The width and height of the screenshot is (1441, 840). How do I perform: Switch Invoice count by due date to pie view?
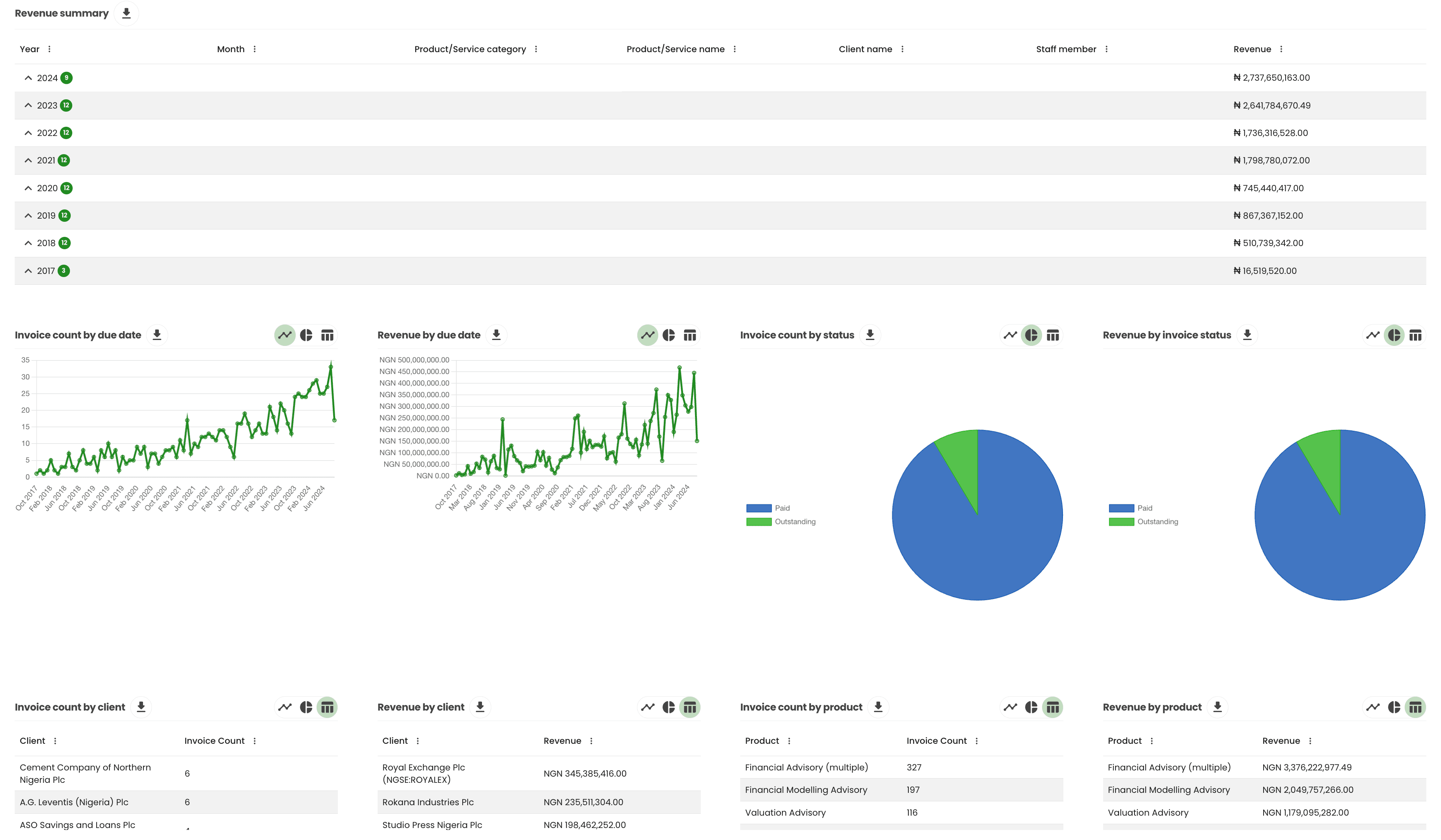point(306,335)
